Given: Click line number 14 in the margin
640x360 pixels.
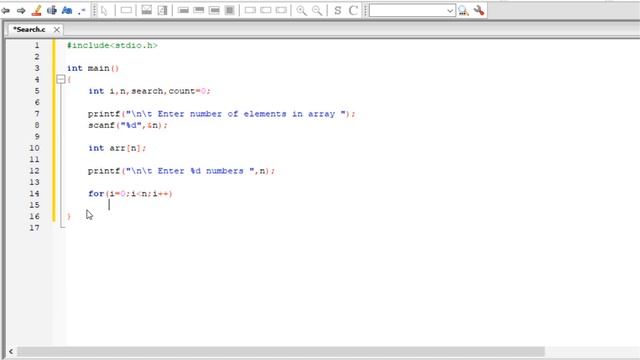Looking at the screenshot, I should (x=34, y=194).
